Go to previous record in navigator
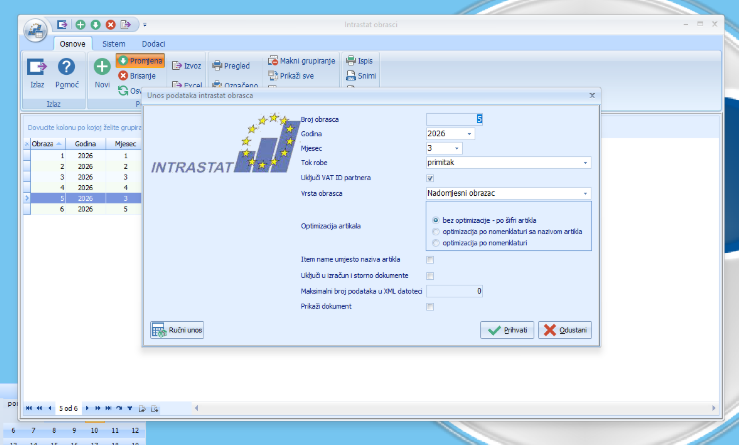The height and width of the screenshot is (445, 739). click(x=49, y=408)
